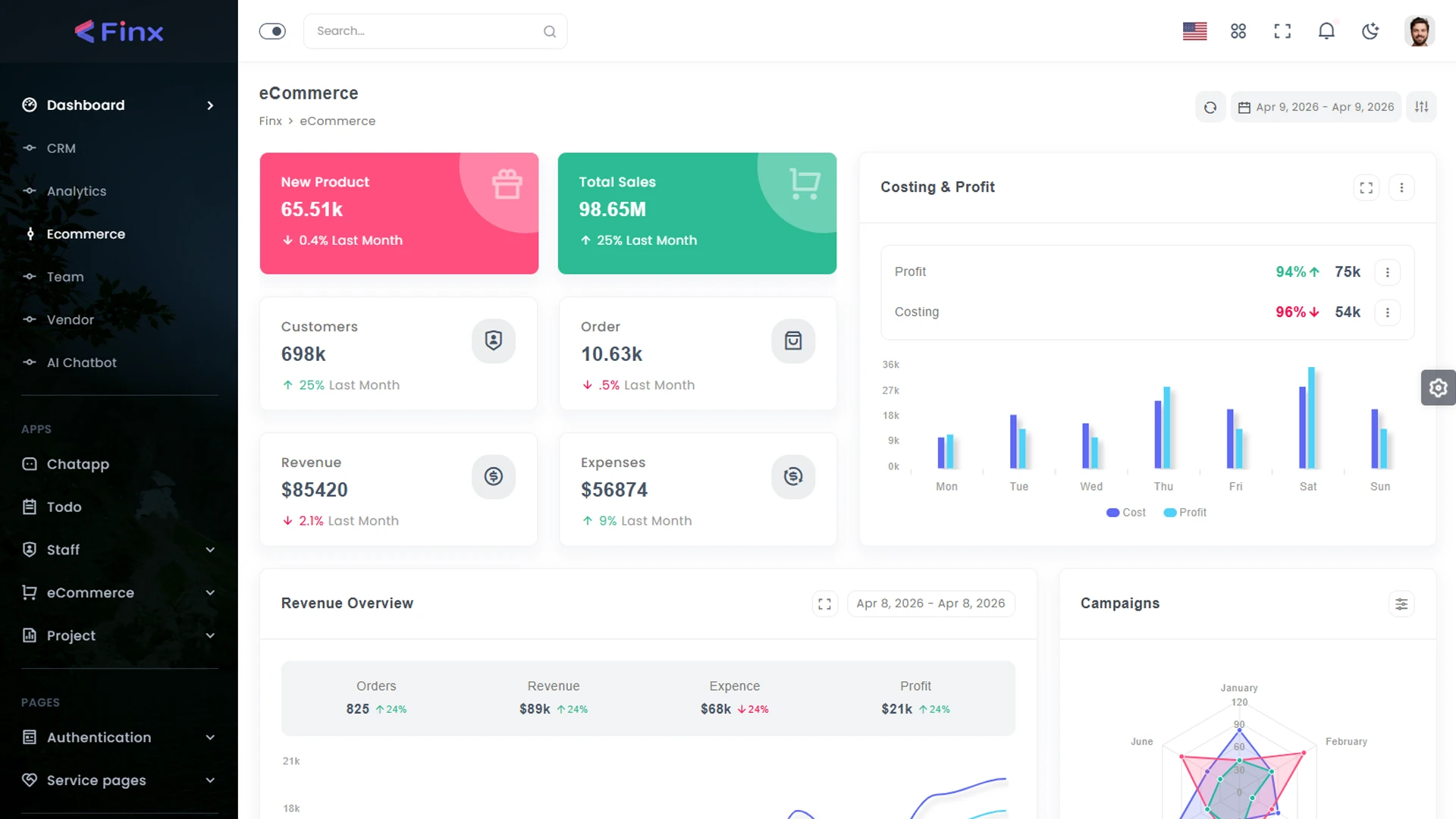Viewport: 1456px width, 819px height.
Task: Click the Authentication icon in sidebar
Action: coord(30,737)
